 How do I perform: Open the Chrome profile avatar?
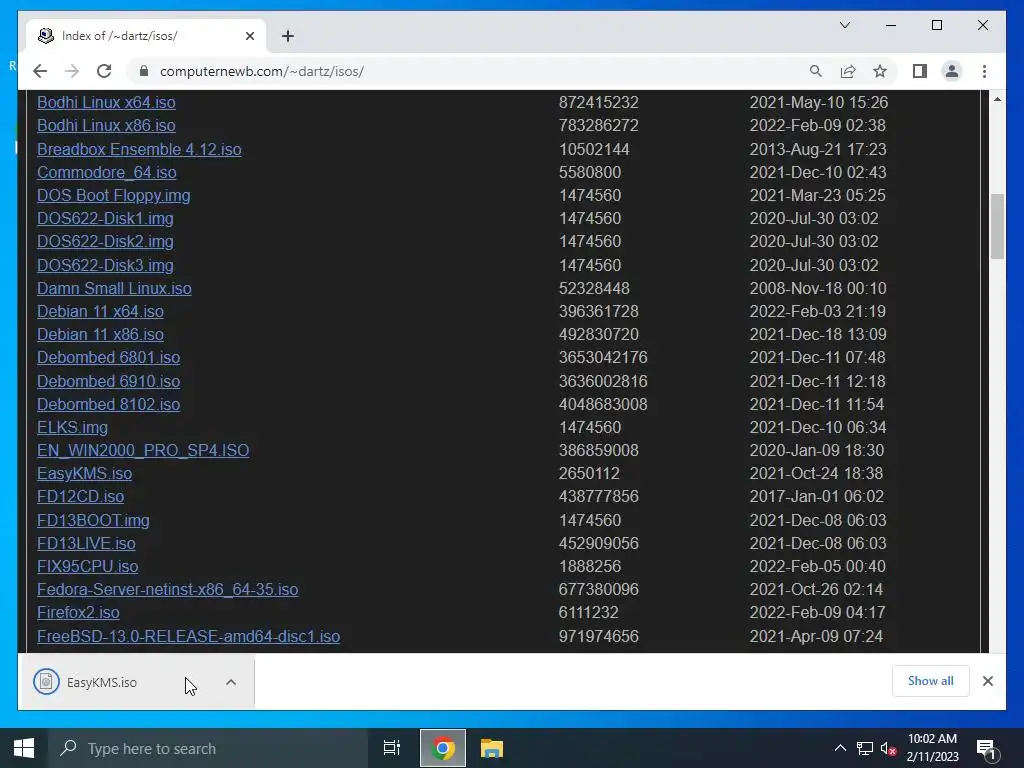pos(952,71)
